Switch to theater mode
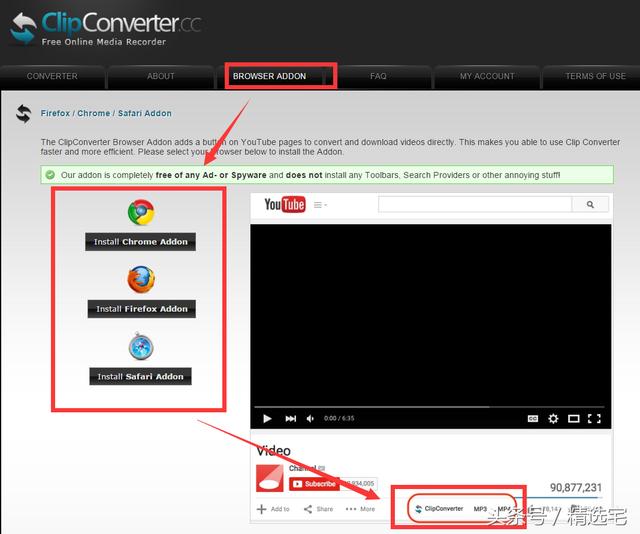This screenshot has height=534, width=640. tap(573, 418)
